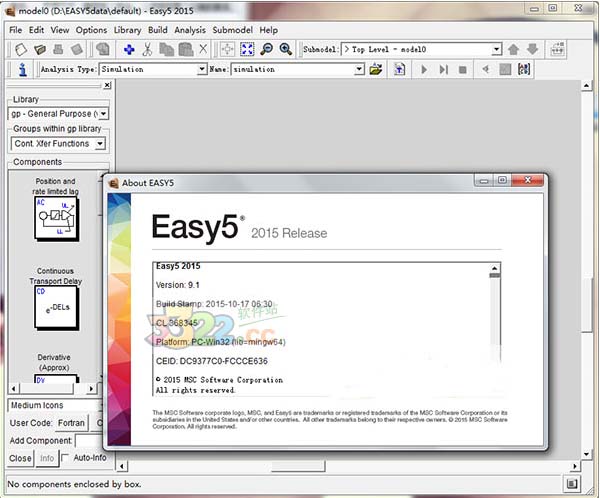This screenshot has height=498, width=600.
Task: Select Derivative (Approx) DV component
Action: [56, 379]
